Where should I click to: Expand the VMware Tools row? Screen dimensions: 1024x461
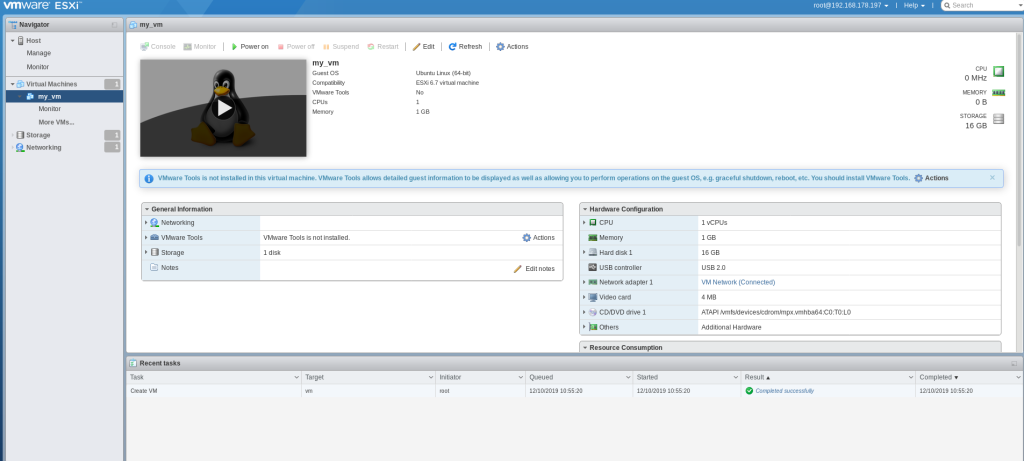point(146,238)
